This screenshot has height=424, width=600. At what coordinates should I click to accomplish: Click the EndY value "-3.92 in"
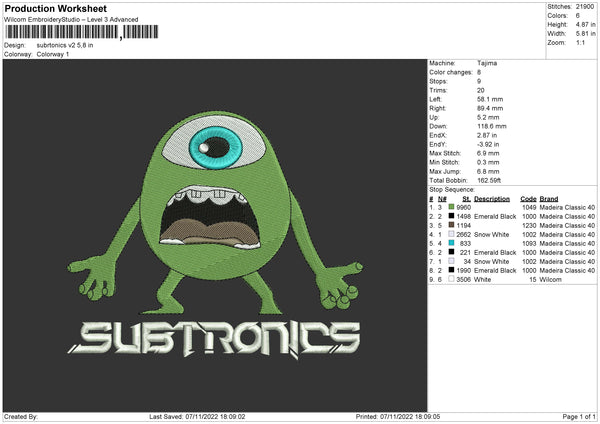tap(488, 144)
